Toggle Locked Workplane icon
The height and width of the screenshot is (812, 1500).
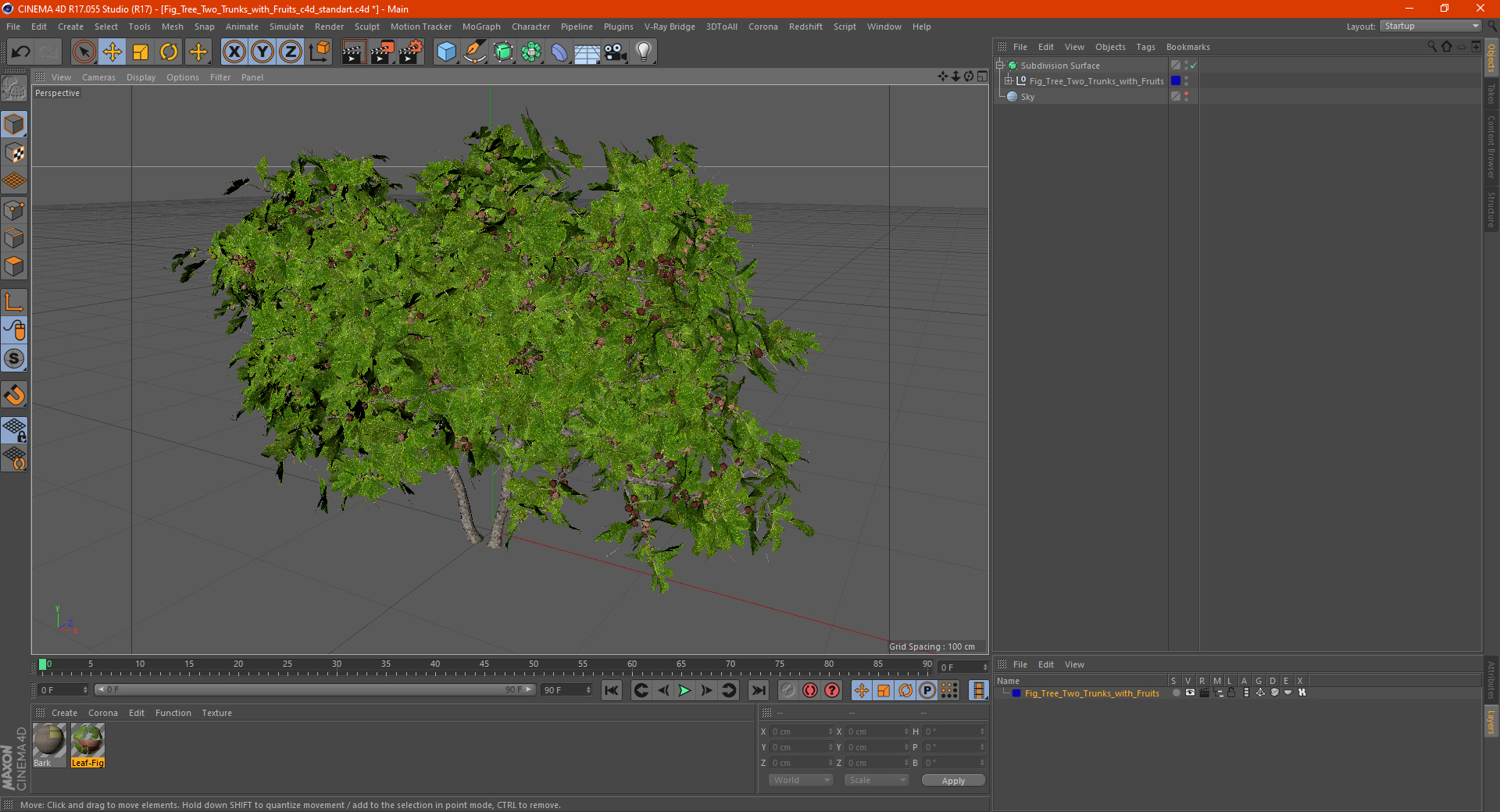14,430
